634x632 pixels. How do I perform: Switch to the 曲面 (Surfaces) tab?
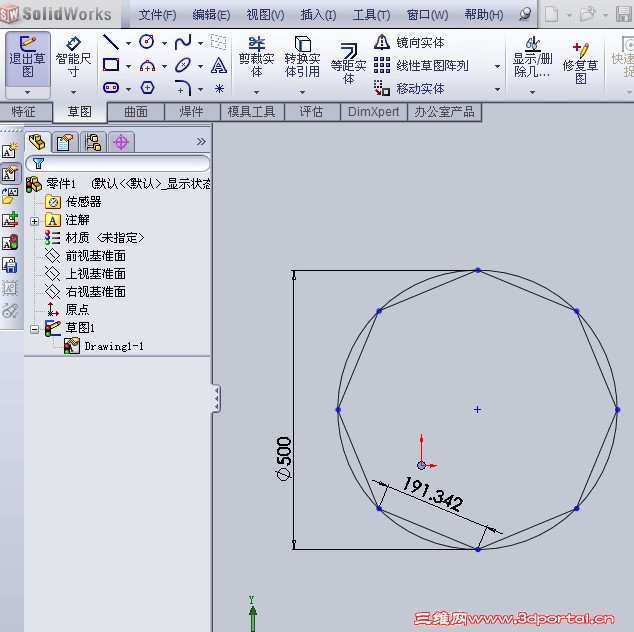point(136,112)
